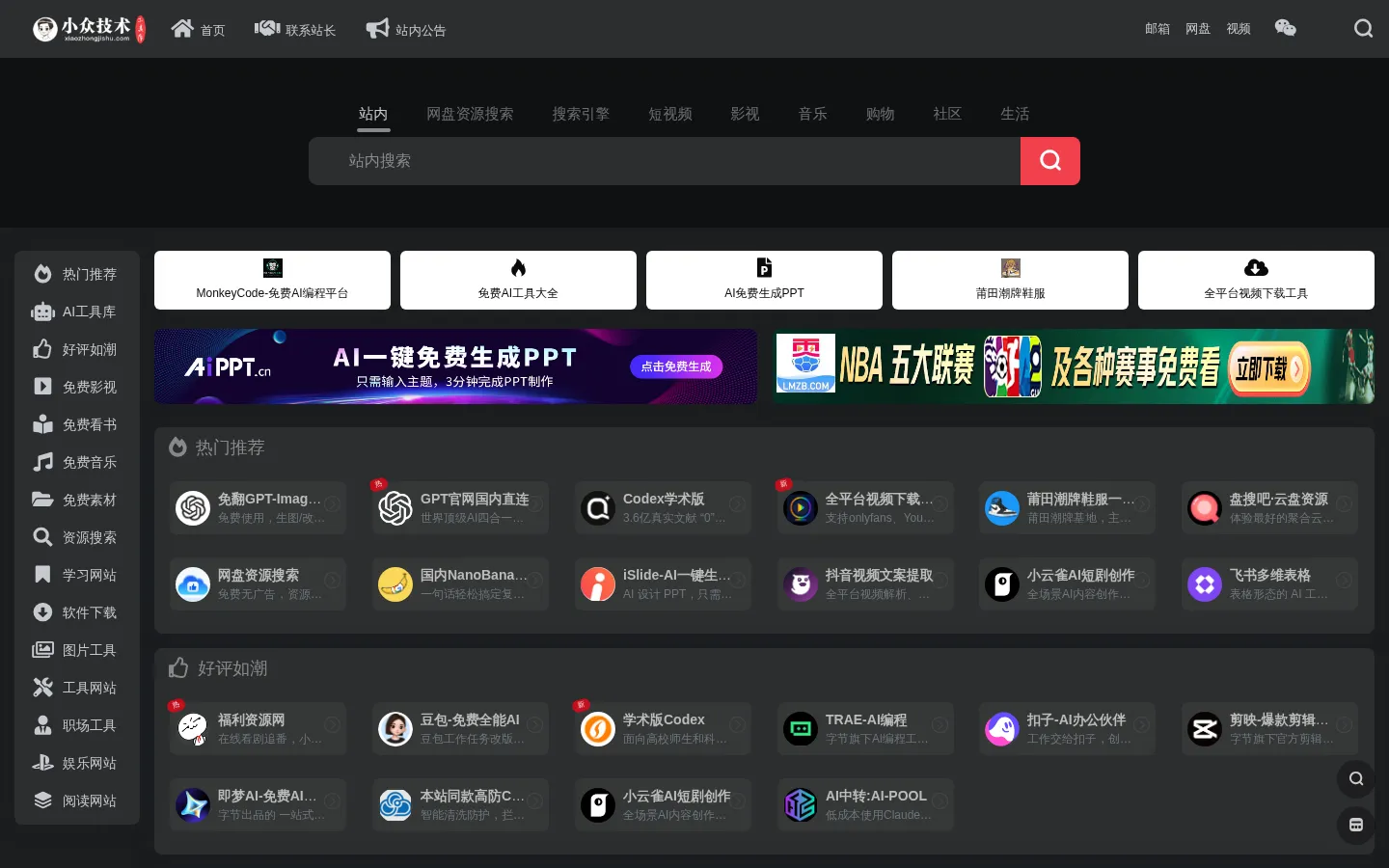
Task: Select the 生活 search tab
Action: tap(1015, 114)
